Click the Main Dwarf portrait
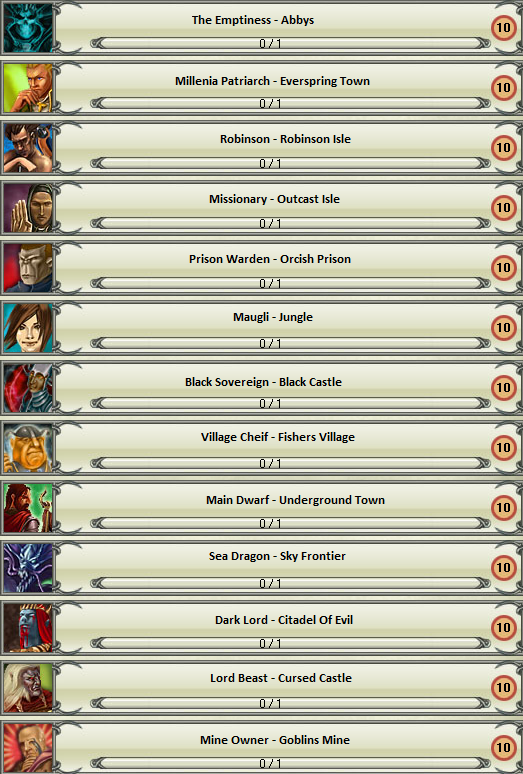This screenshot has height=774, width=523. [x=28, y=507]
